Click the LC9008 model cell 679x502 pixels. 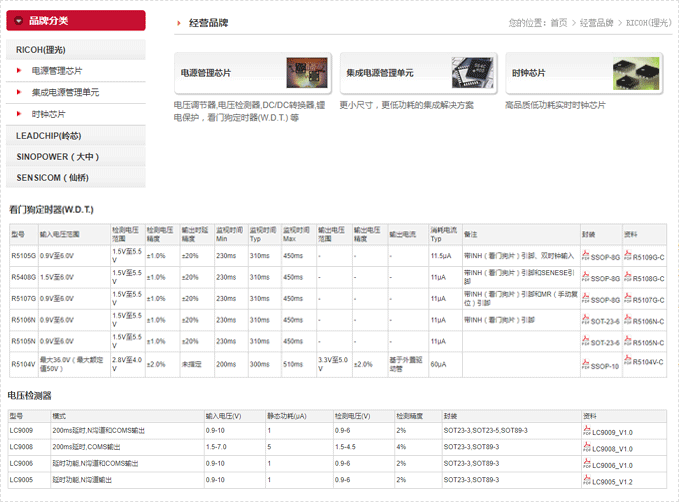[x=29, y=447]
